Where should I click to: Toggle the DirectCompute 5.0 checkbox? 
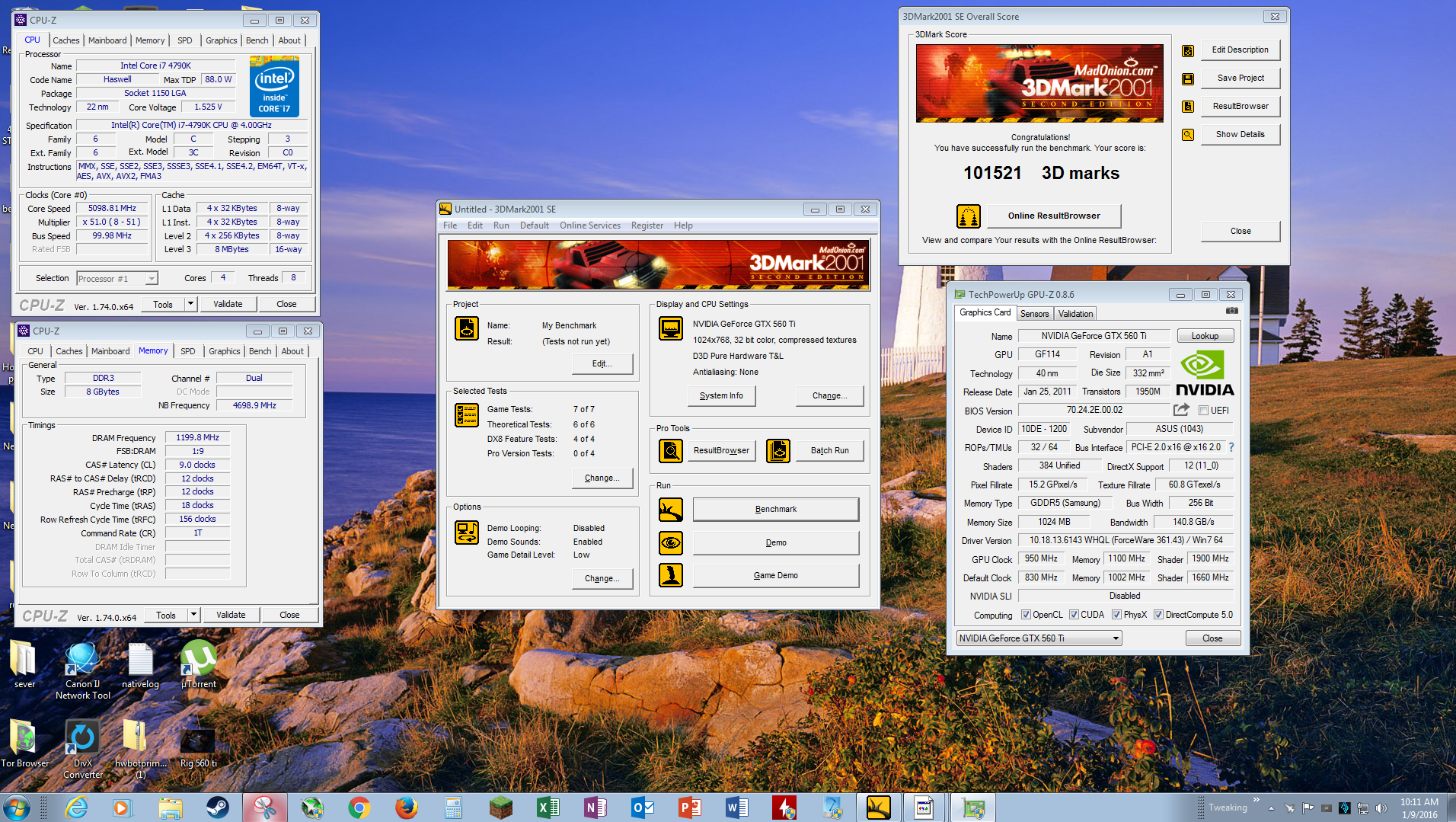click(1158, 615)
